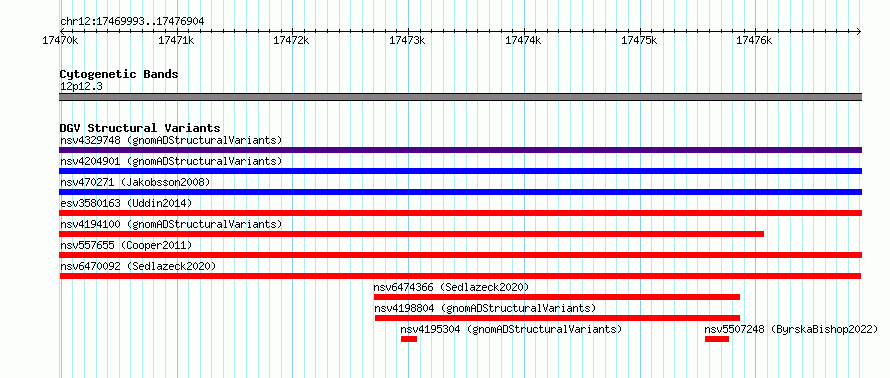The width and height of the screenshot is (890, 378).
Task: Open the esv3580163 Uddin2014 variant label
Action: click(126, 203)
